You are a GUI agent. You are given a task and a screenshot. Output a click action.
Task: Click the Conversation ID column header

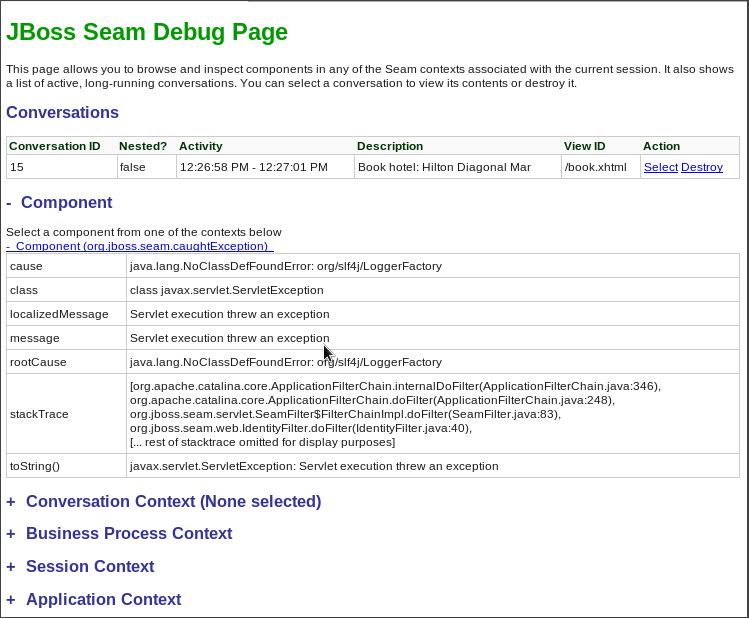point(54,146)
